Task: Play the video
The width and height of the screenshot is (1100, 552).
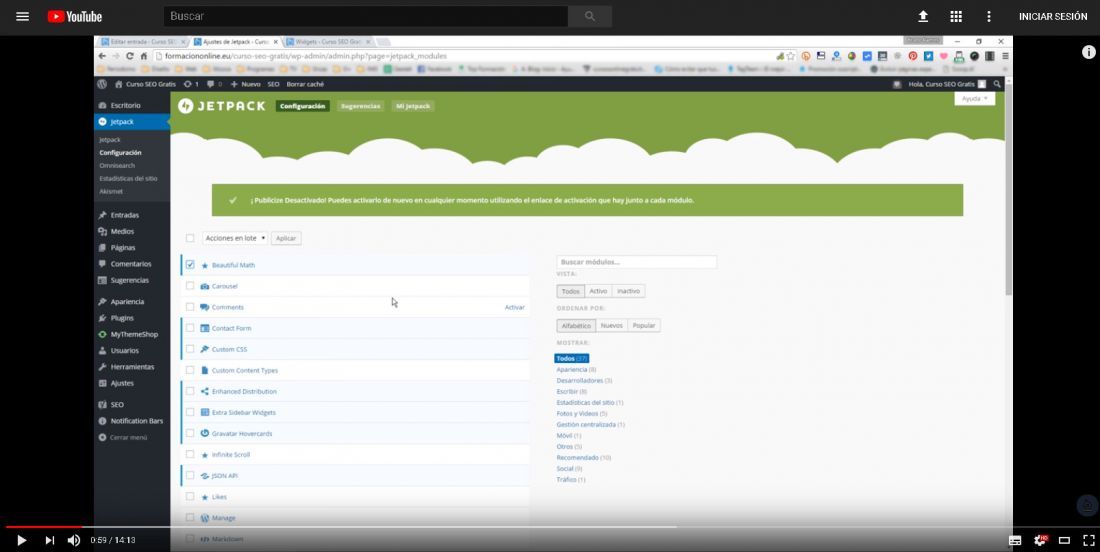Action: pos(21,540)
